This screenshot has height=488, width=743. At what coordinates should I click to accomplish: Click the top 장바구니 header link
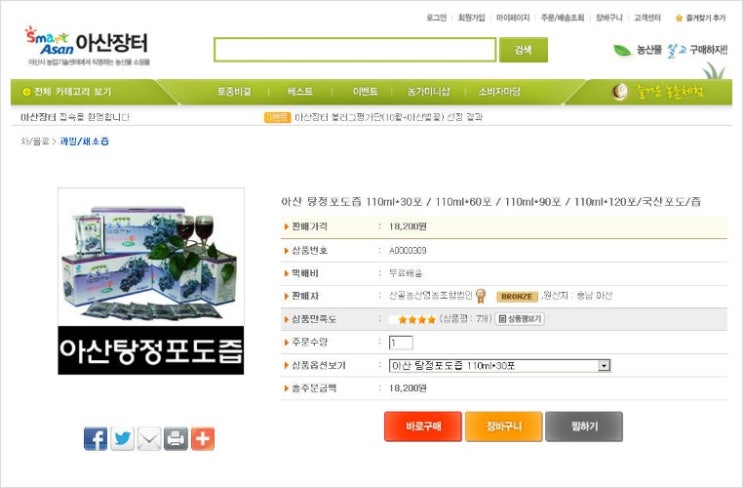pyautogui.click(x=609, y=18)
